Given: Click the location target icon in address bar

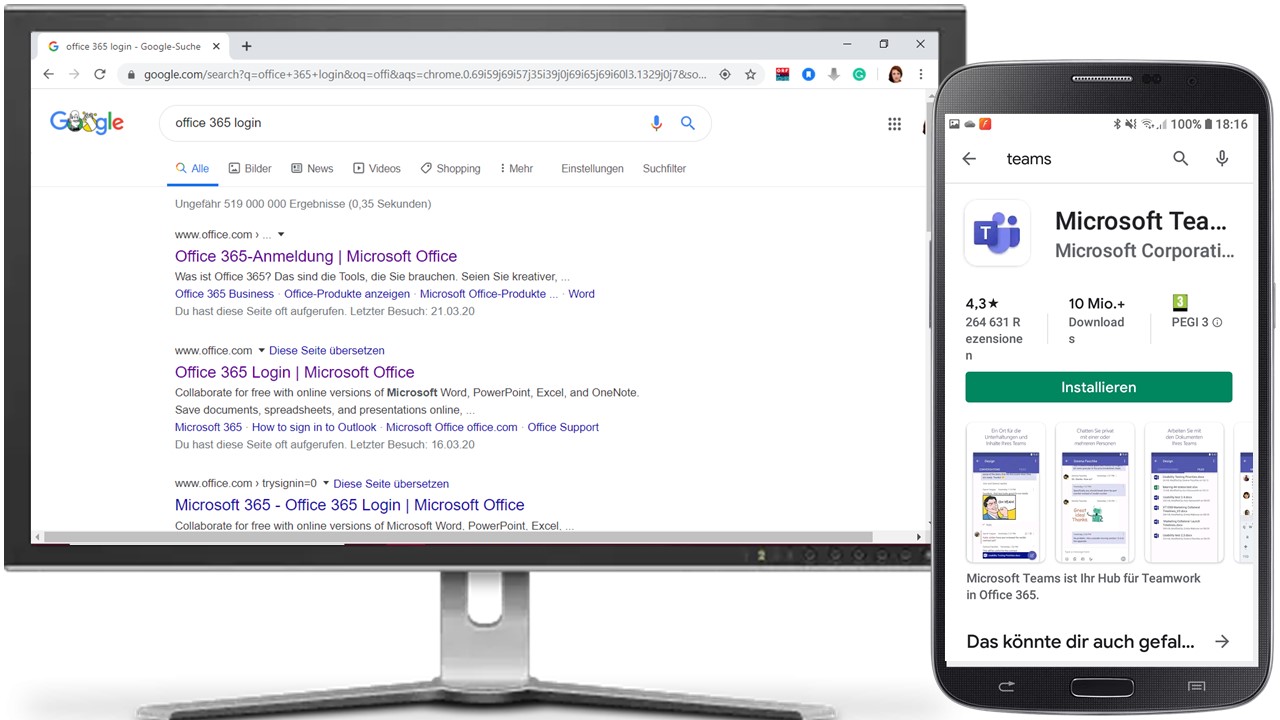Looking at the screenshot, I should [x=725, y=74].
